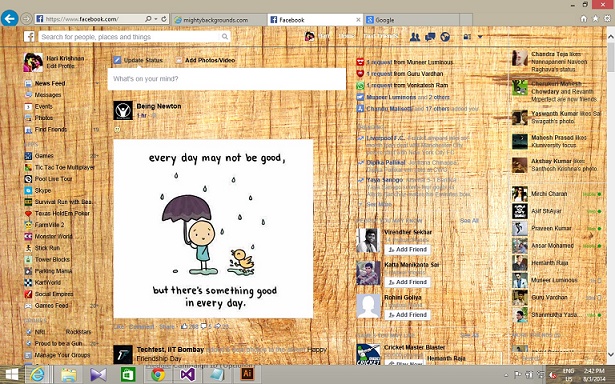The height and width of the screenshot is (384, 615).
Task: Open the messages chat bubbles header icon
Action: coord(430,37)
